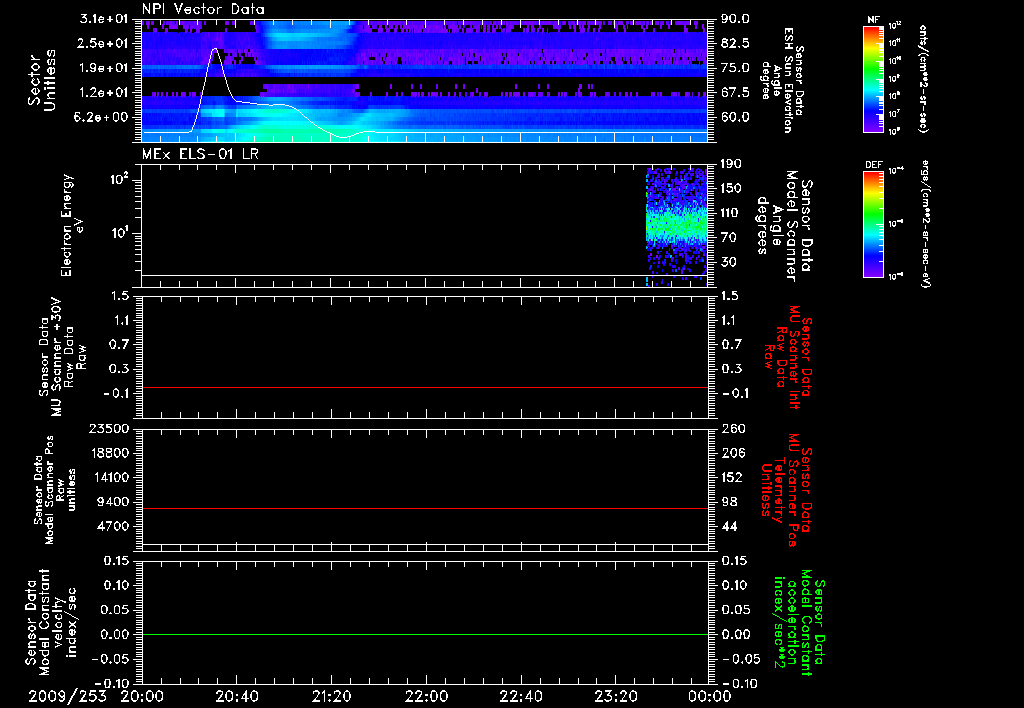1024x708 pixels.
Task: Click the 22:00 time axis label
Action: (426, 696)
